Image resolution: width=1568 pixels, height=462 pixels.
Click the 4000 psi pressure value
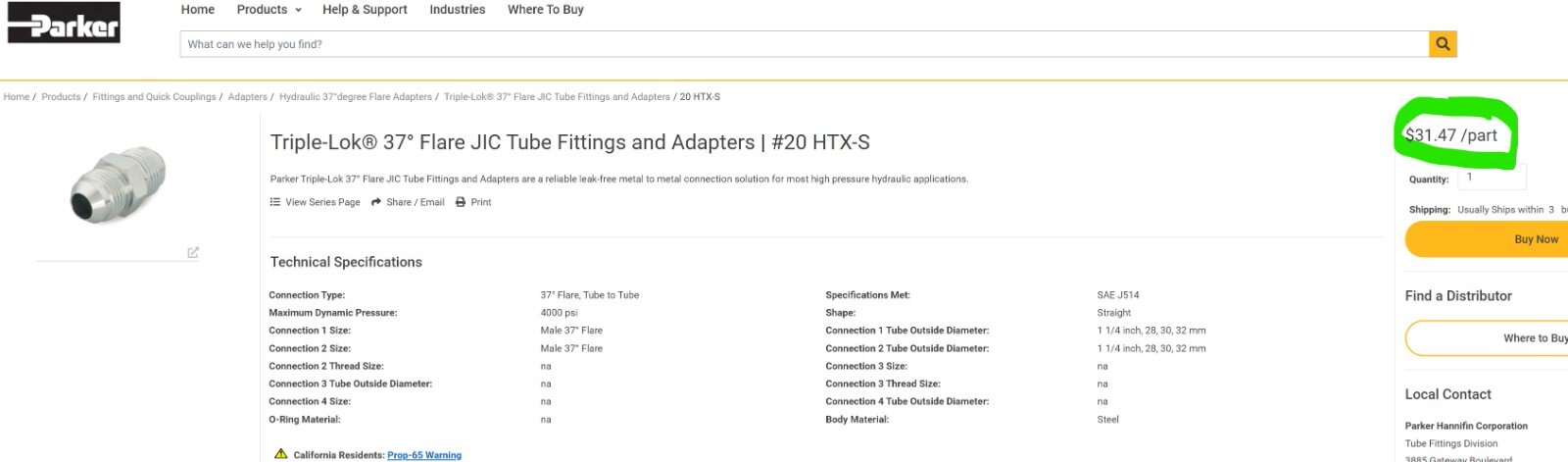pyautogui.click(x=560, y=313)
